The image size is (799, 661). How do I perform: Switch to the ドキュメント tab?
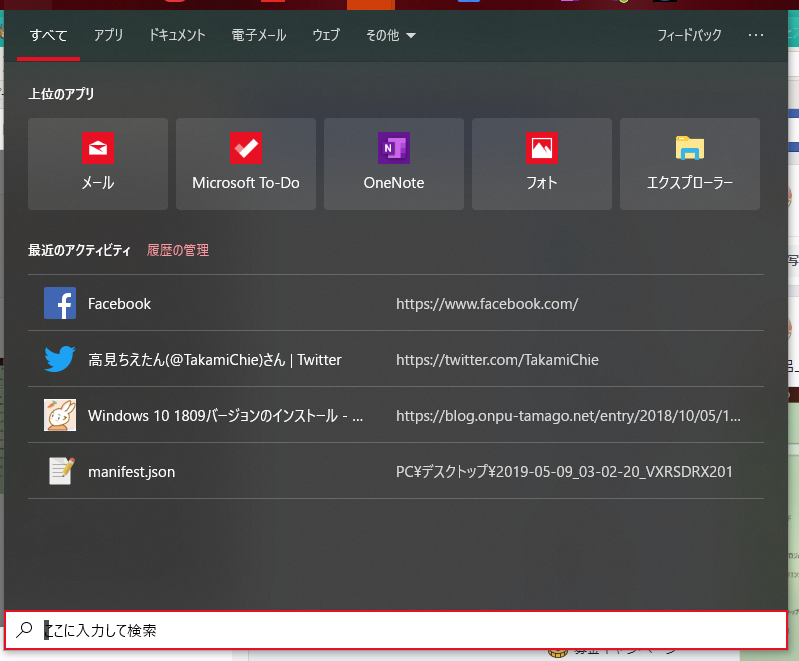(x=177, y=35)
